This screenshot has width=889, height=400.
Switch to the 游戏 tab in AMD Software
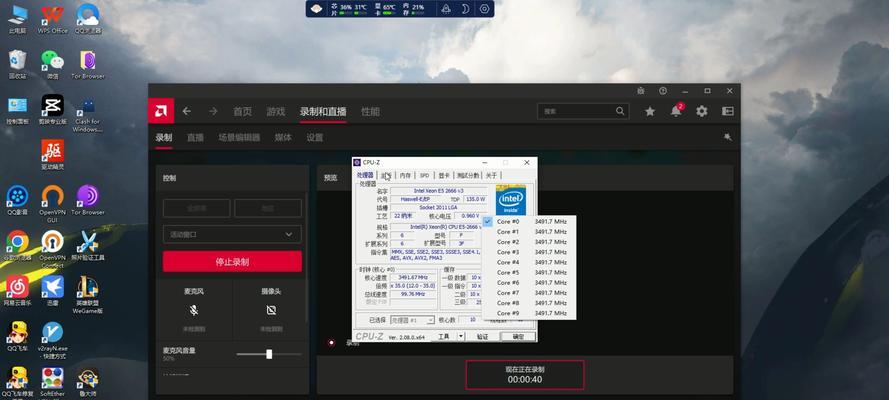[x=276, y=112]
